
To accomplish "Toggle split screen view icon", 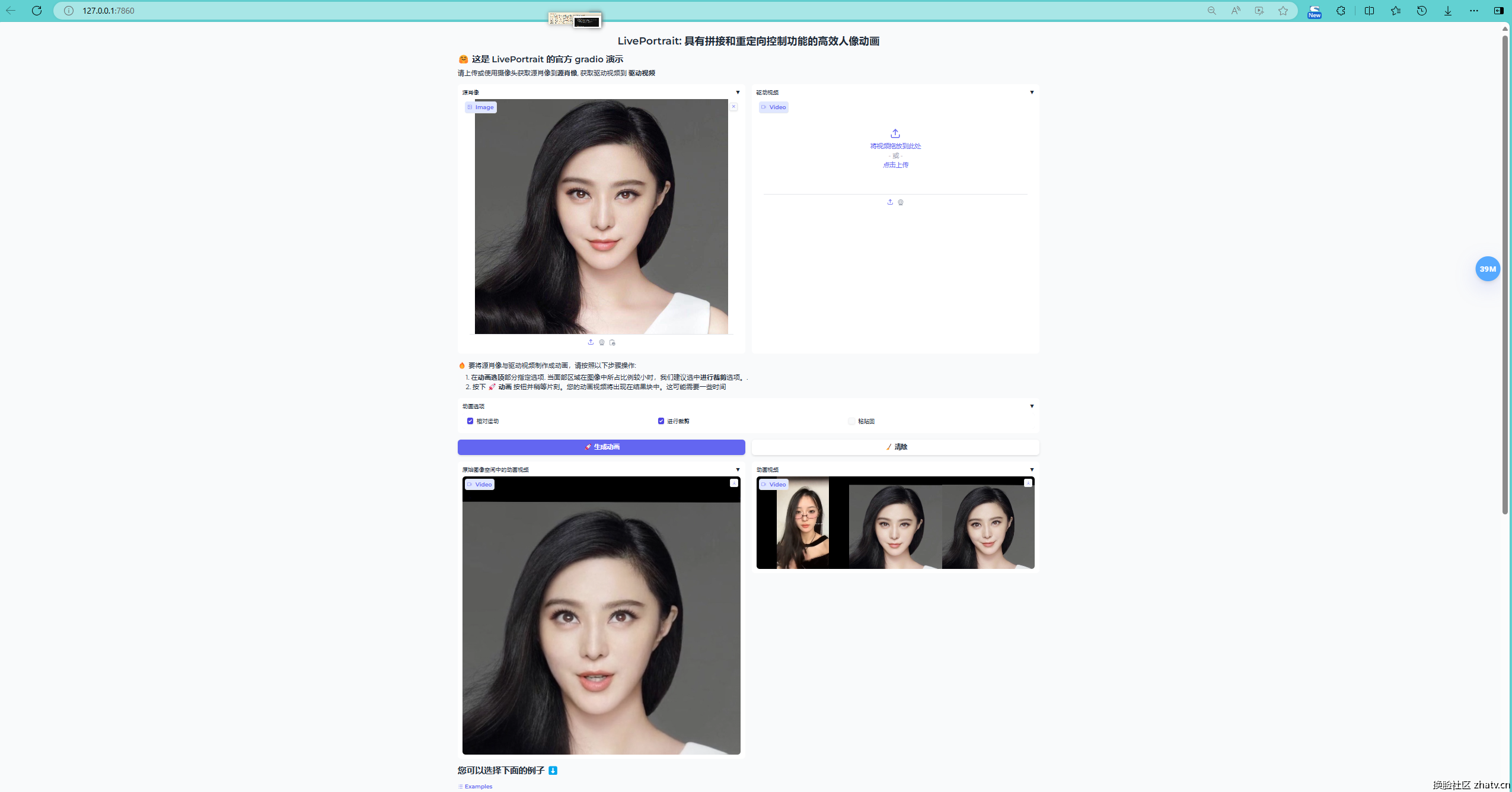I will (1369, 11).
